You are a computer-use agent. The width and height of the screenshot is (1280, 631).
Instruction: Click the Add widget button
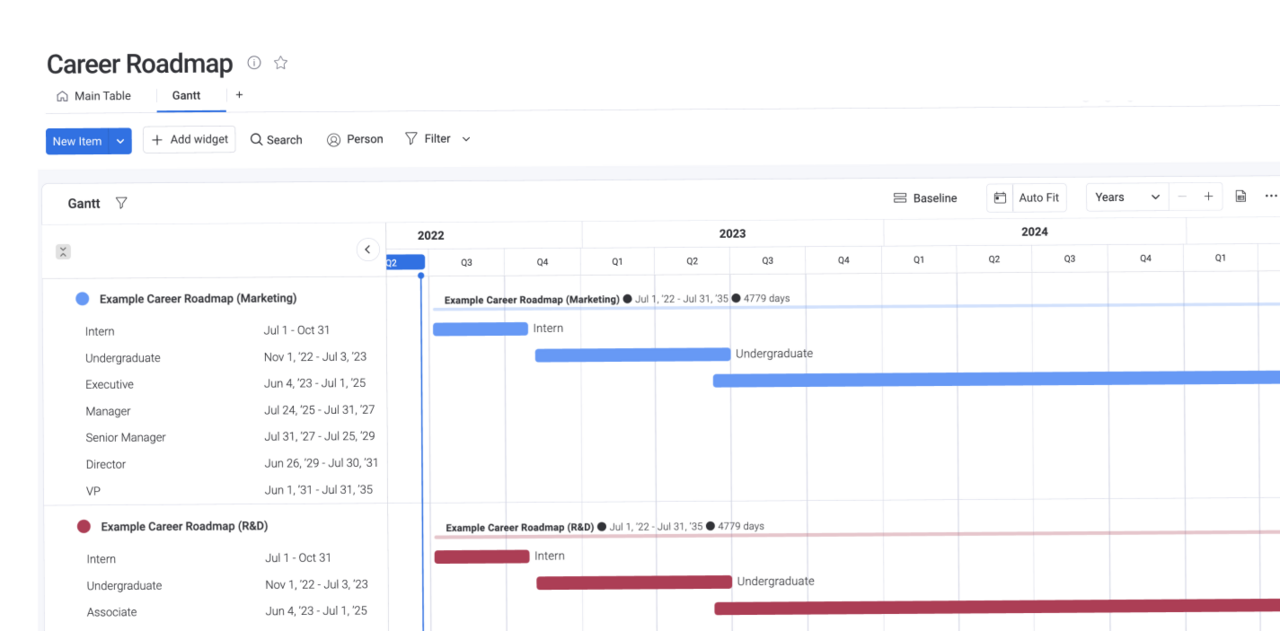(189, 140)
